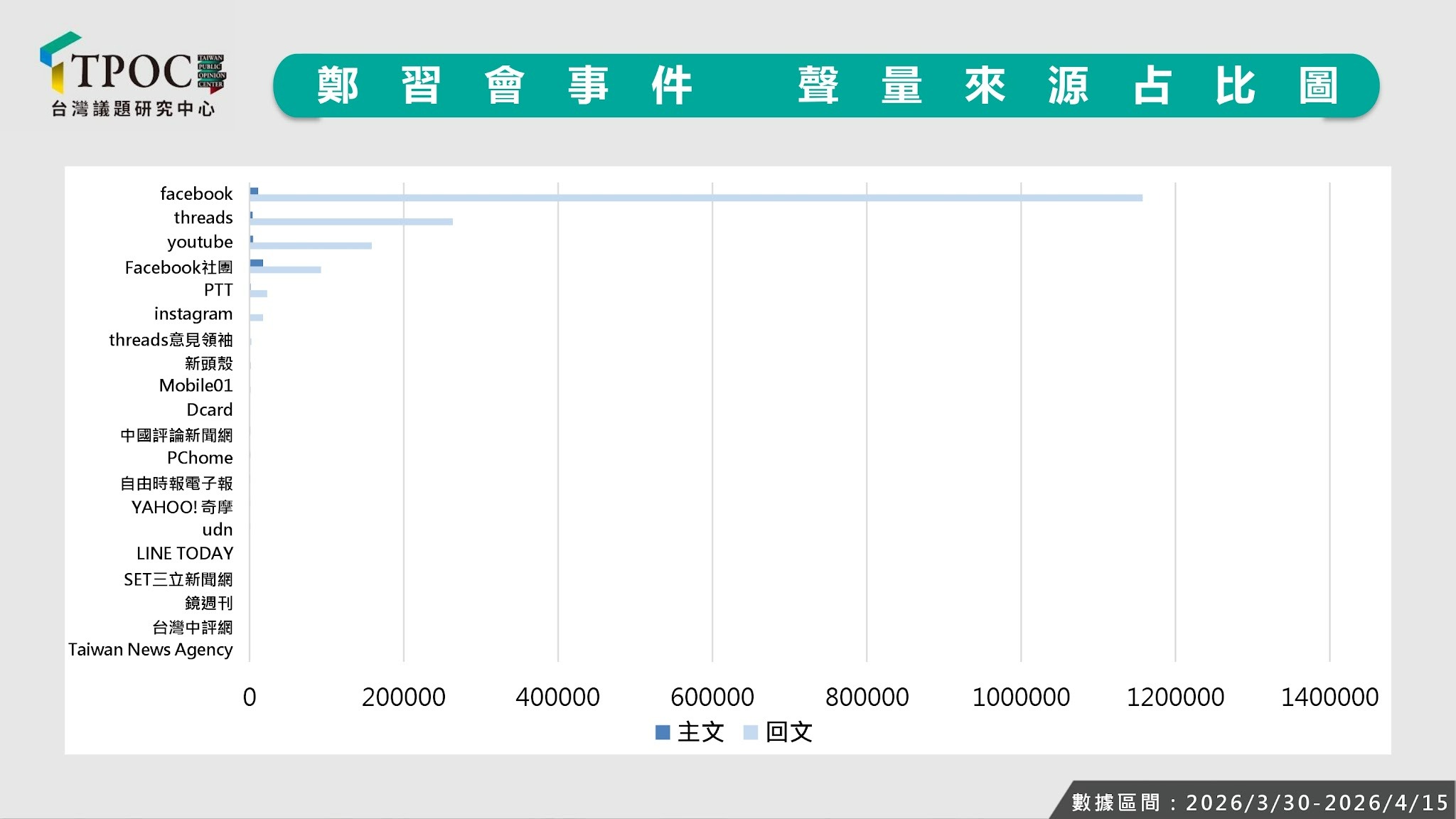Select the Taiwan News Agency label
The height and width of the screenshot is (819, 1456).
(150, 650)
